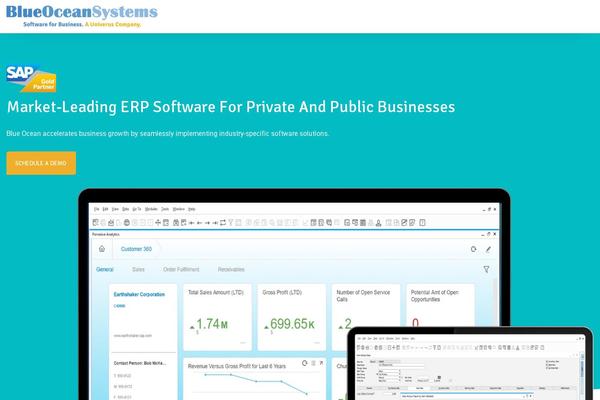This screenshot has width=600, height=400.
Task: Open the Help menu in SAP window
Action: click(192, 209)
